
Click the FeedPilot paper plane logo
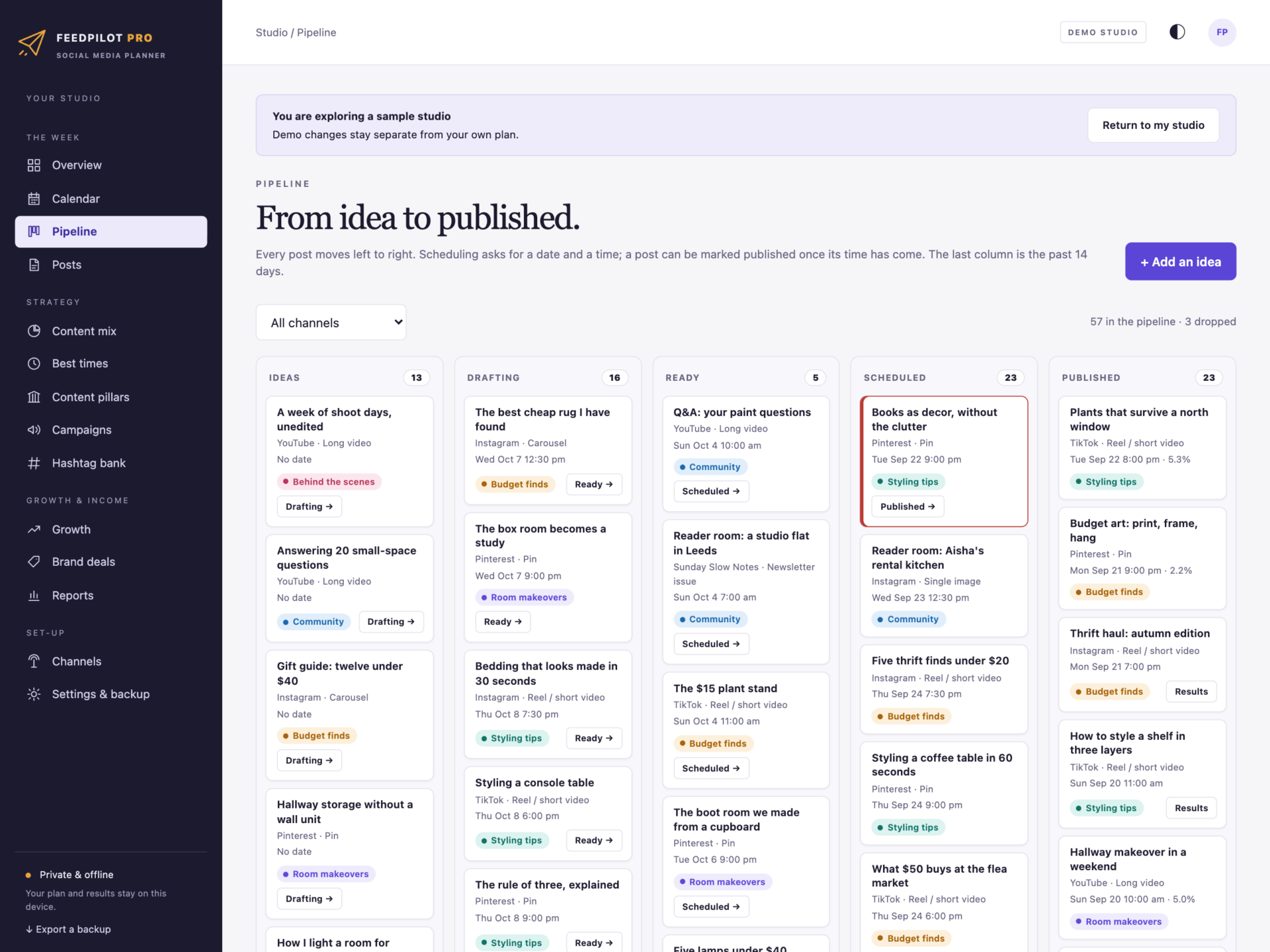(x=32, y=44)
